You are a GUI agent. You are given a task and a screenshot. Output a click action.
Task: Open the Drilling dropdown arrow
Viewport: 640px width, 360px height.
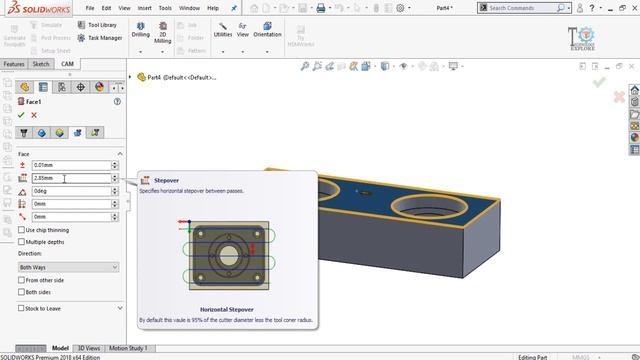140,52
